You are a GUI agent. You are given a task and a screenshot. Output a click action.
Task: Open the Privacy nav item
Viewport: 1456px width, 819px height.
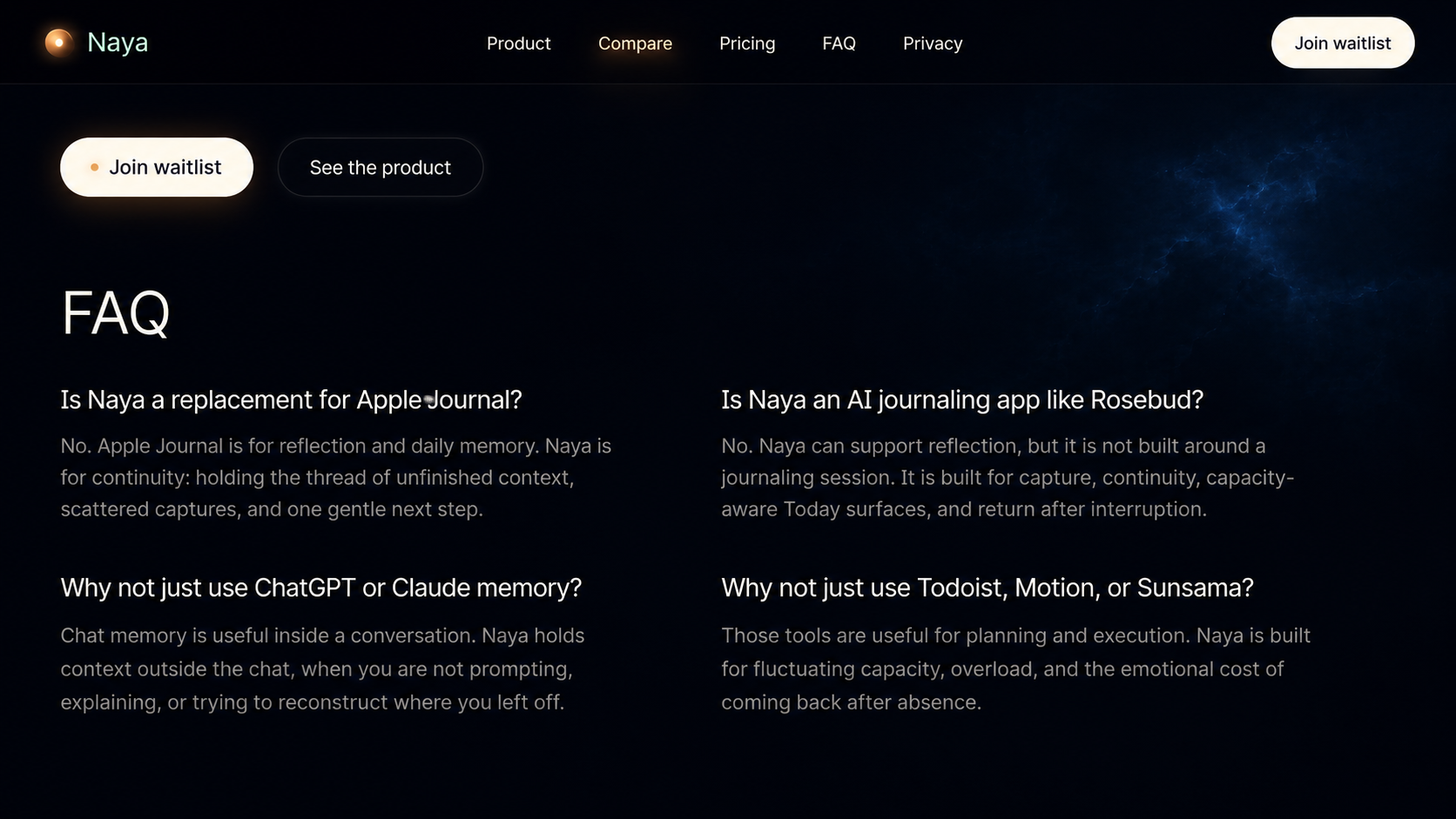click(x=932, y=44)
